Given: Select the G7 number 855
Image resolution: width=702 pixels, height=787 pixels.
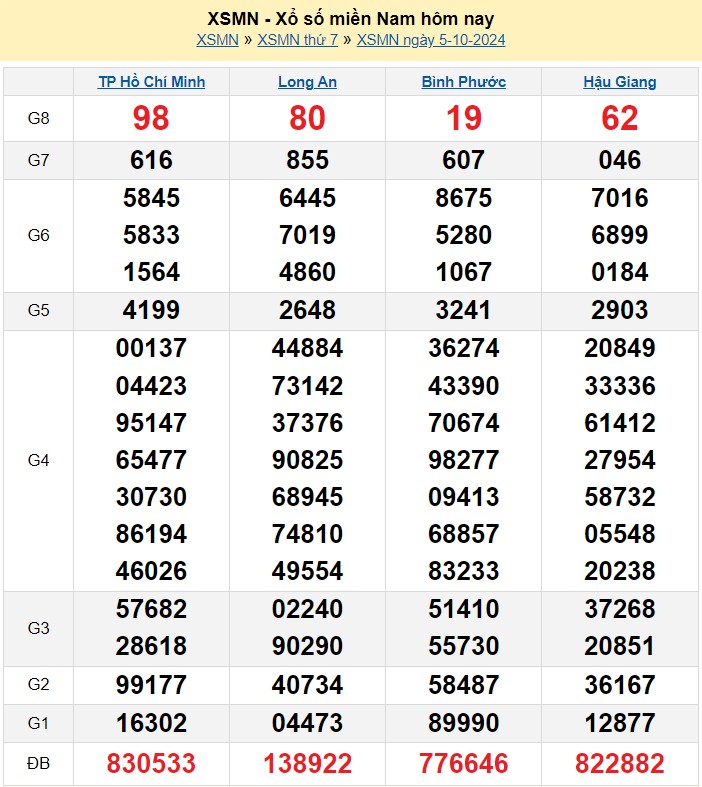Looking at the screenshot, I should coord(307,160).
